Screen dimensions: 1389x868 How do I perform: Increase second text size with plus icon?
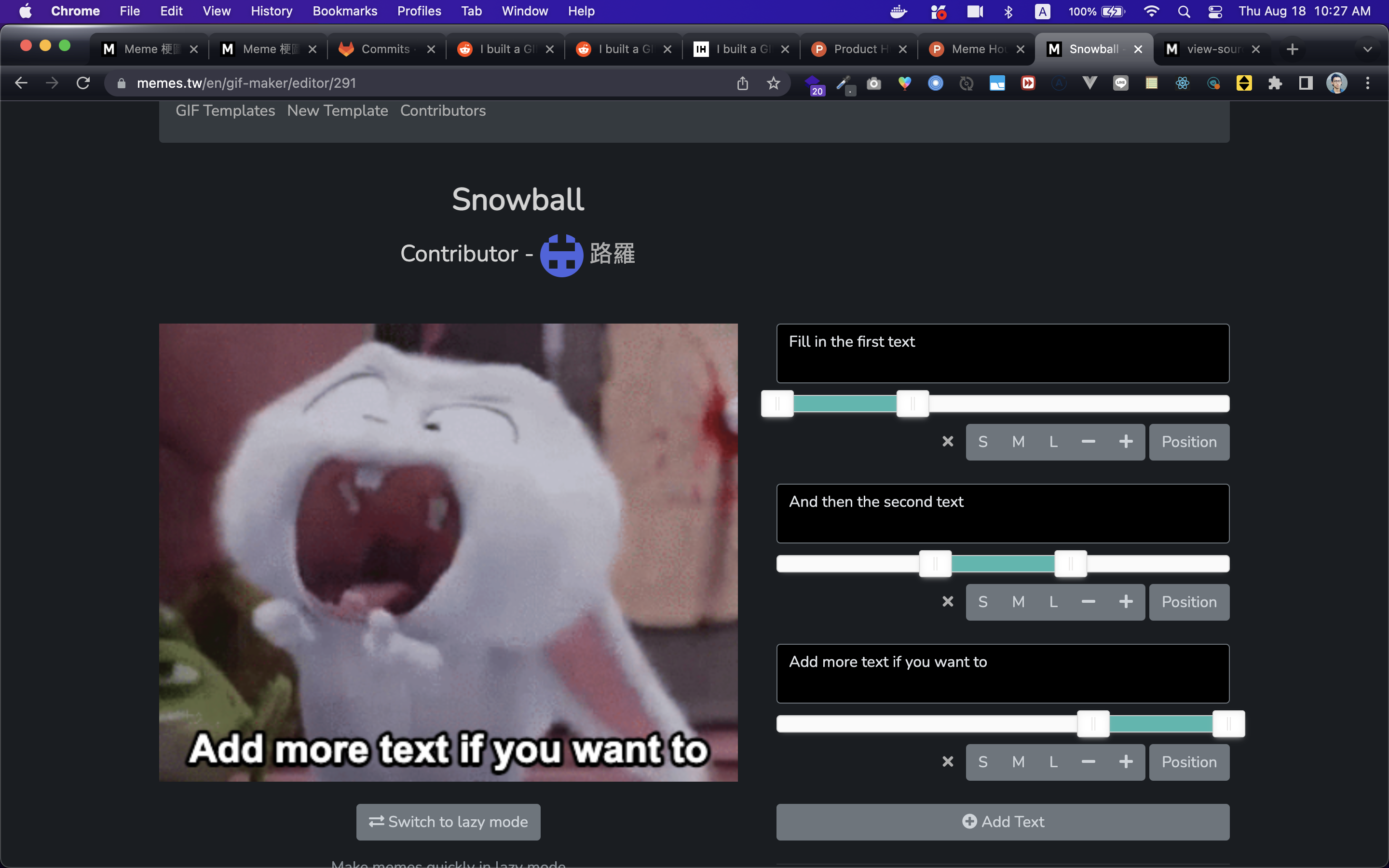[x=1126, y=602]
